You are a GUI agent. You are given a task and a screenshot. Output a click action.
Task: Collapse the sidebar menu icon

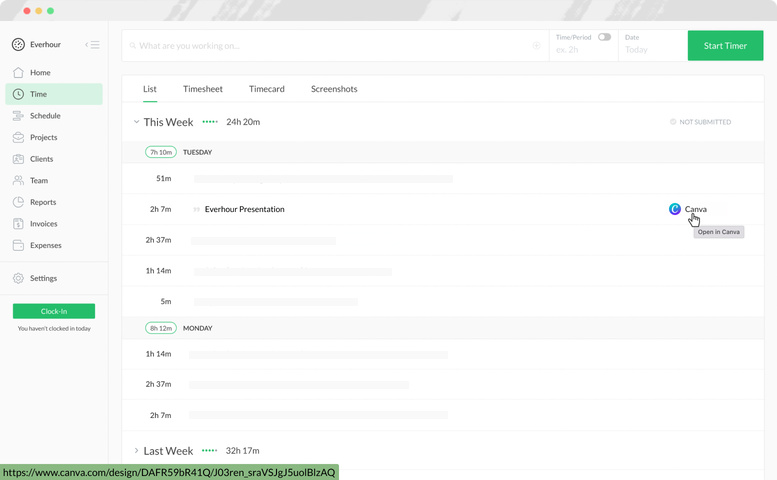pyautogui.click(x=92, y=45)
